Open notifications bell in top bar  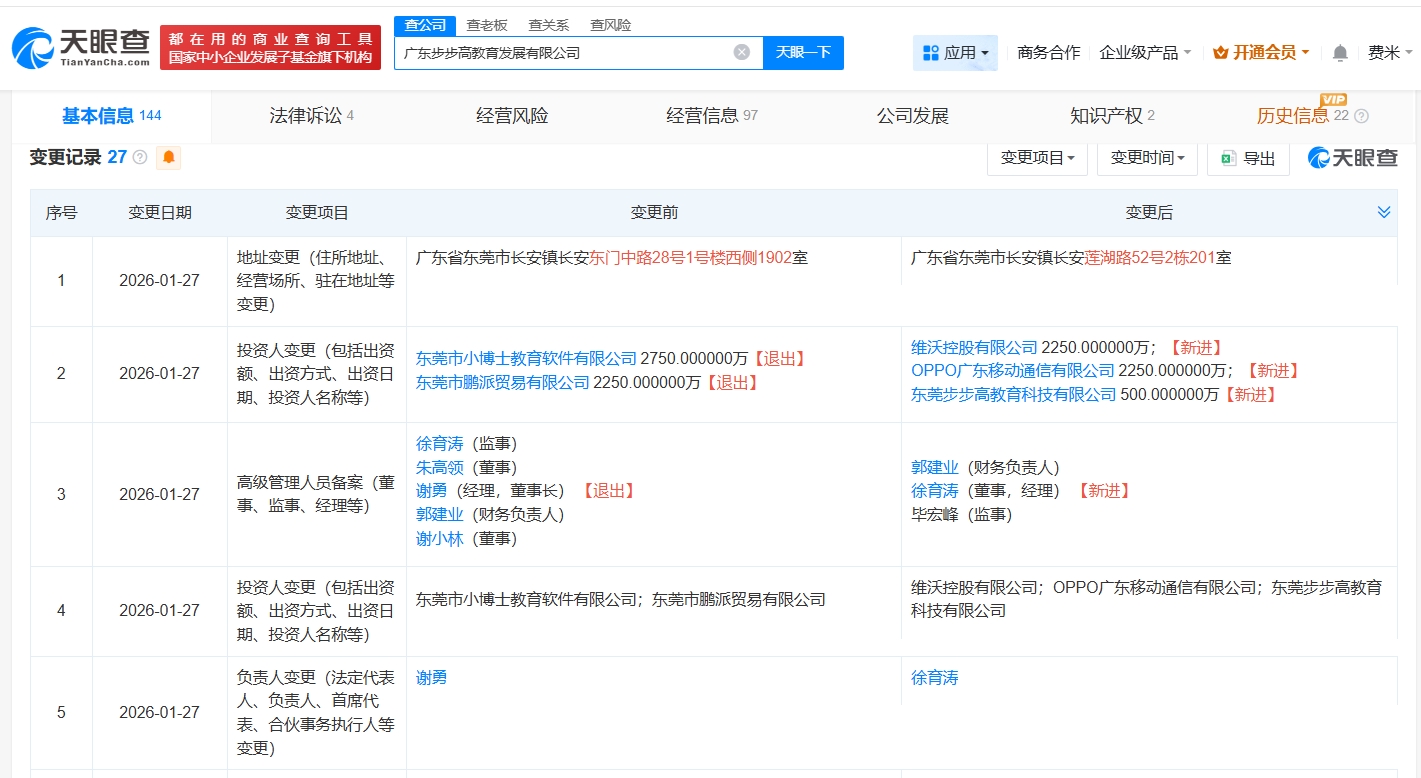coord(1340,53)
